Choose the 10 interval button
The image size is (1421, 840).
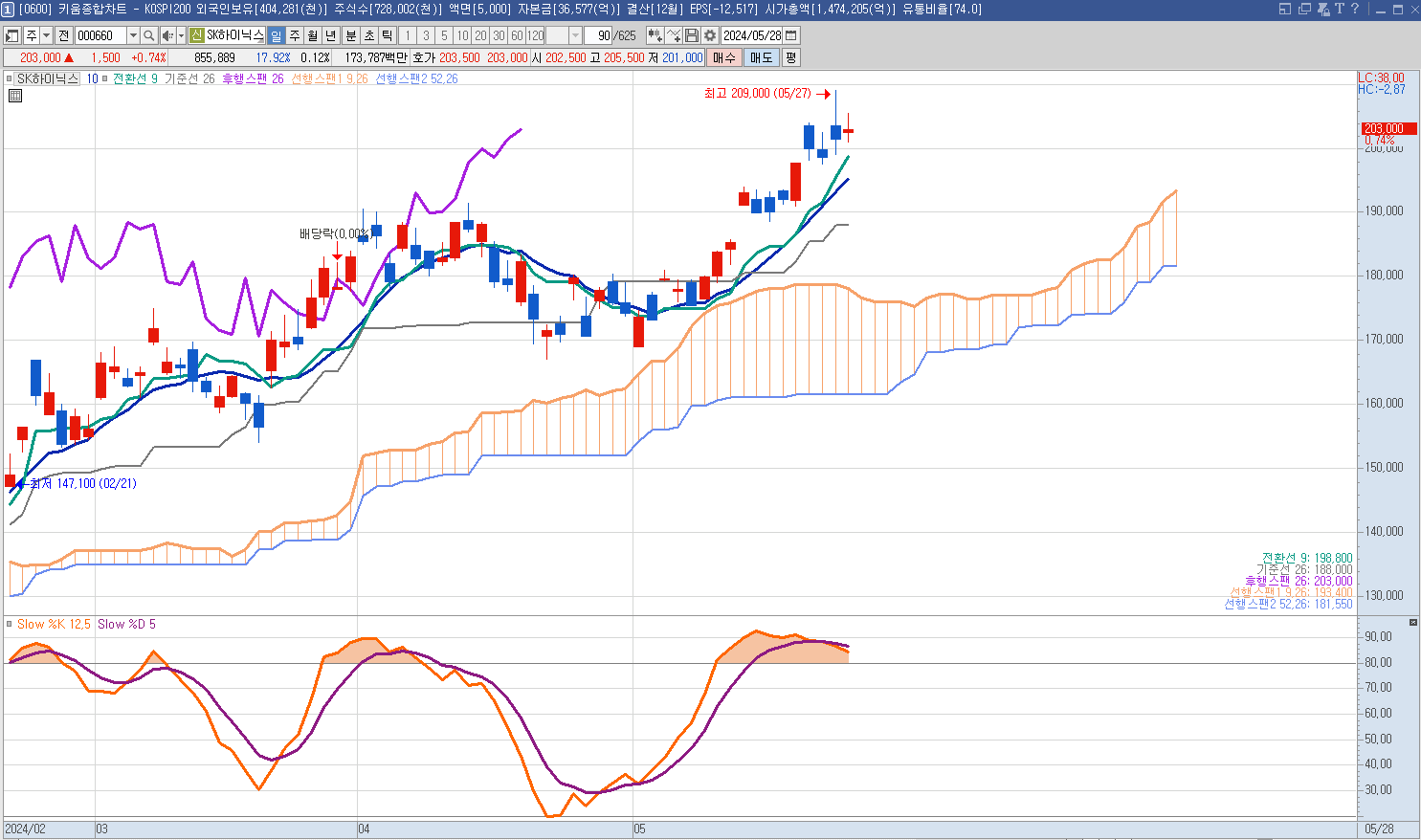point(462,35)
